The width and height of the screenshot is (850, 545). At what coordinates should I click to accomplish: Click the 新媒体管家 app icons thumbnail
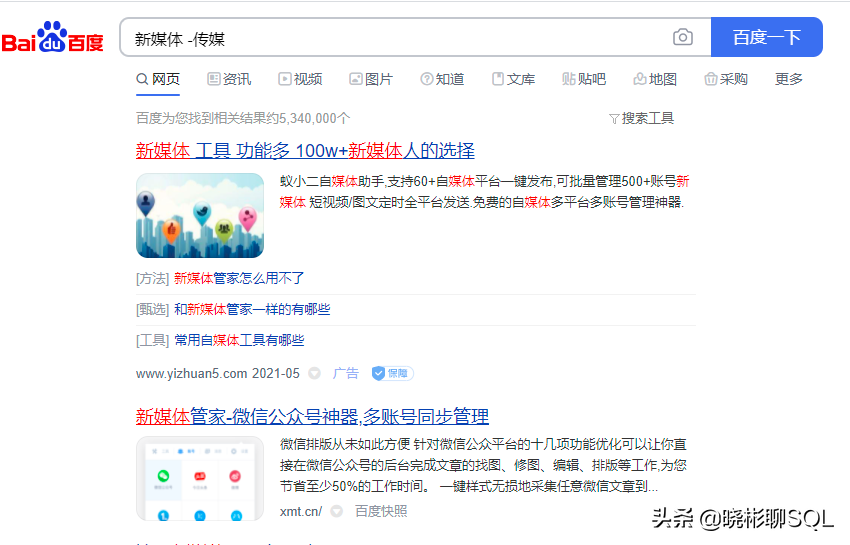200,479
